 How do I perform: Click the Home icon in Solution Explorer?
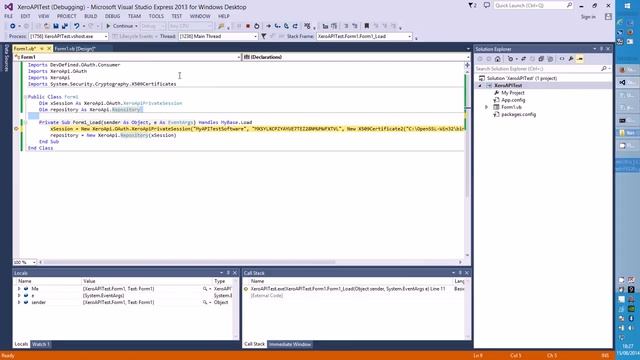[498, 59]
